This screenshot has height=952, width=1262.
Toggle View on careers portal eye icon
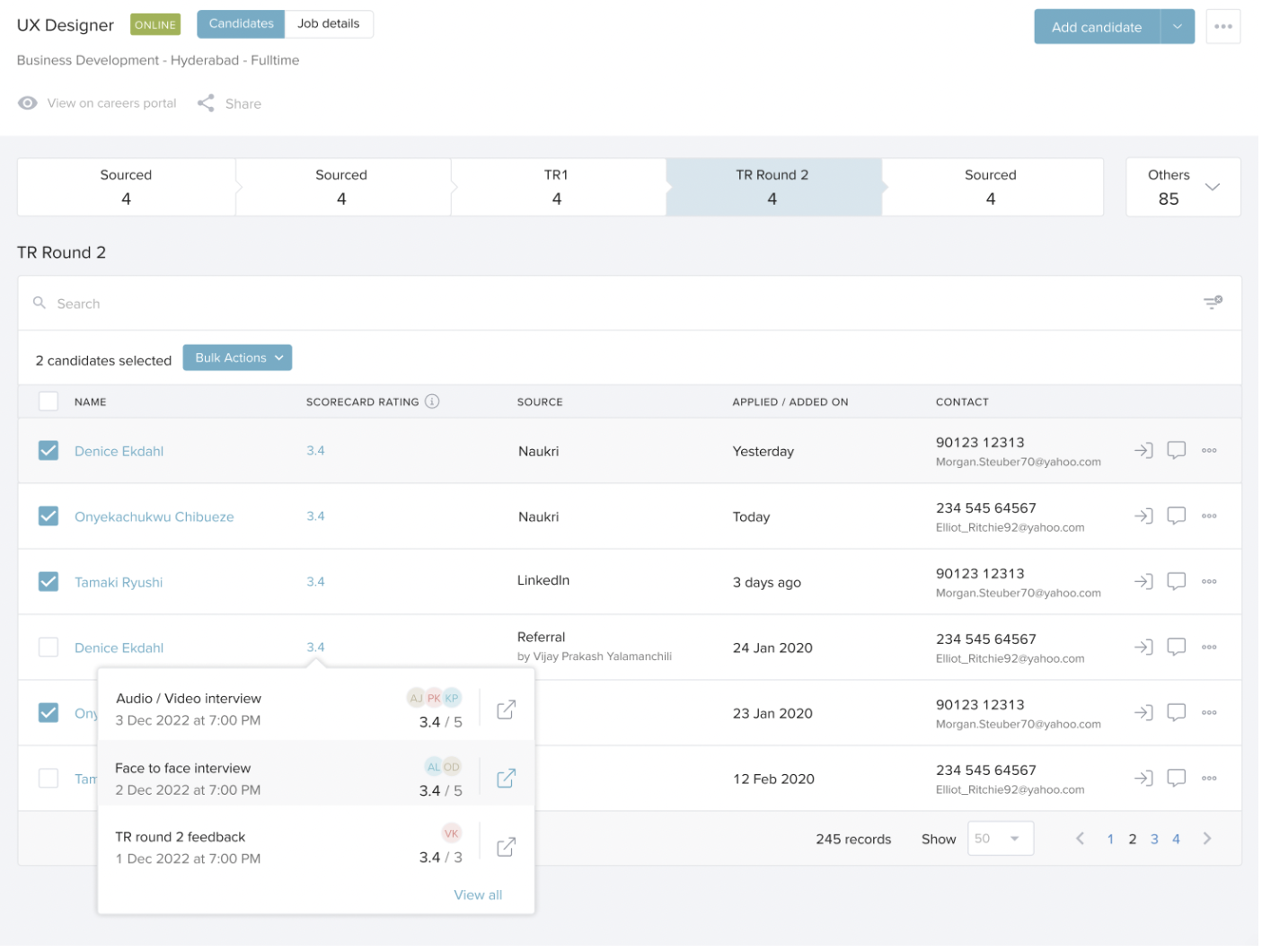[x=28, y=103]
